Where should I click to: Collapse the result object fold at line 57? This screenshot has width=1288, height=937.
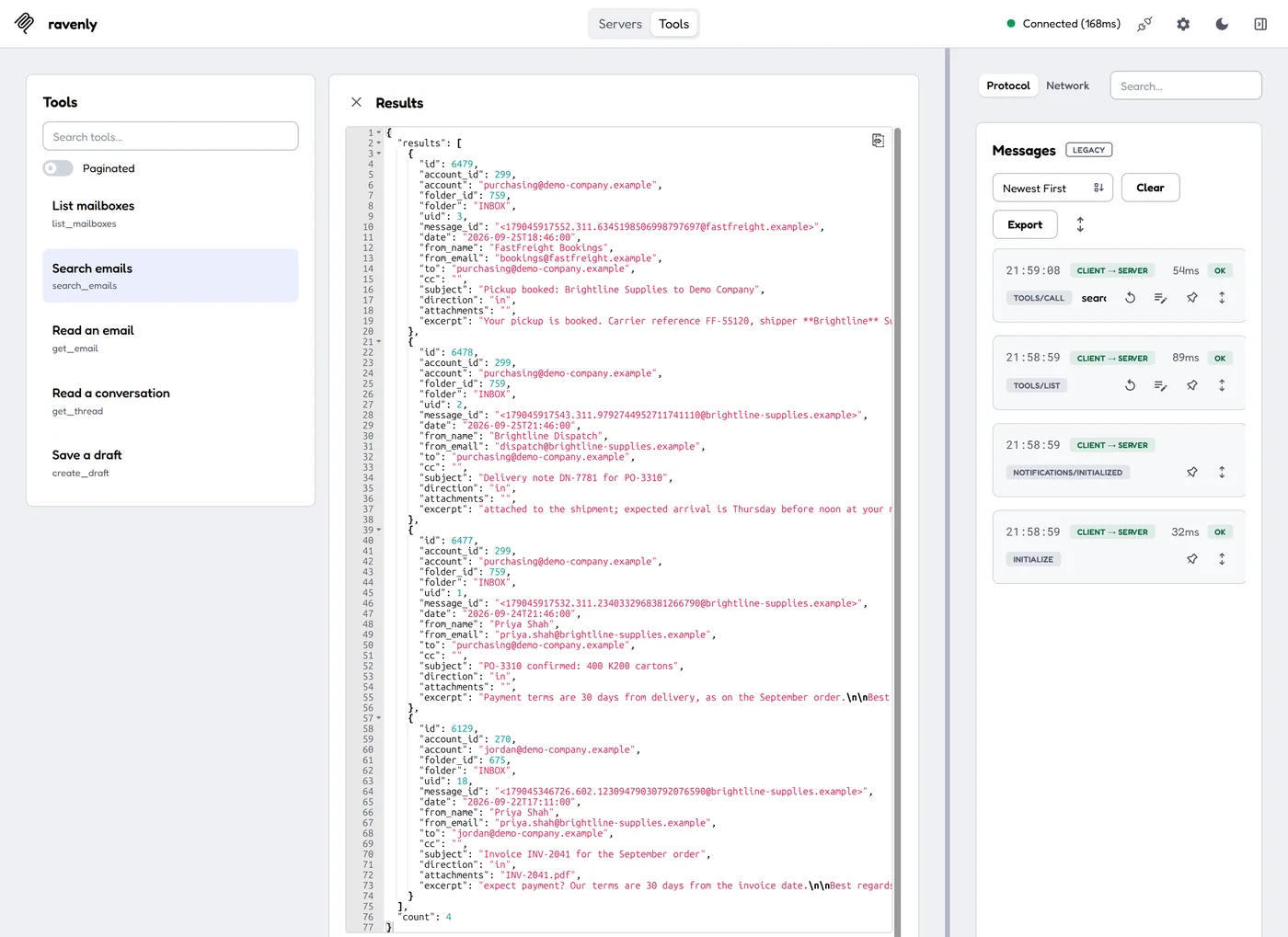[378, 718]
